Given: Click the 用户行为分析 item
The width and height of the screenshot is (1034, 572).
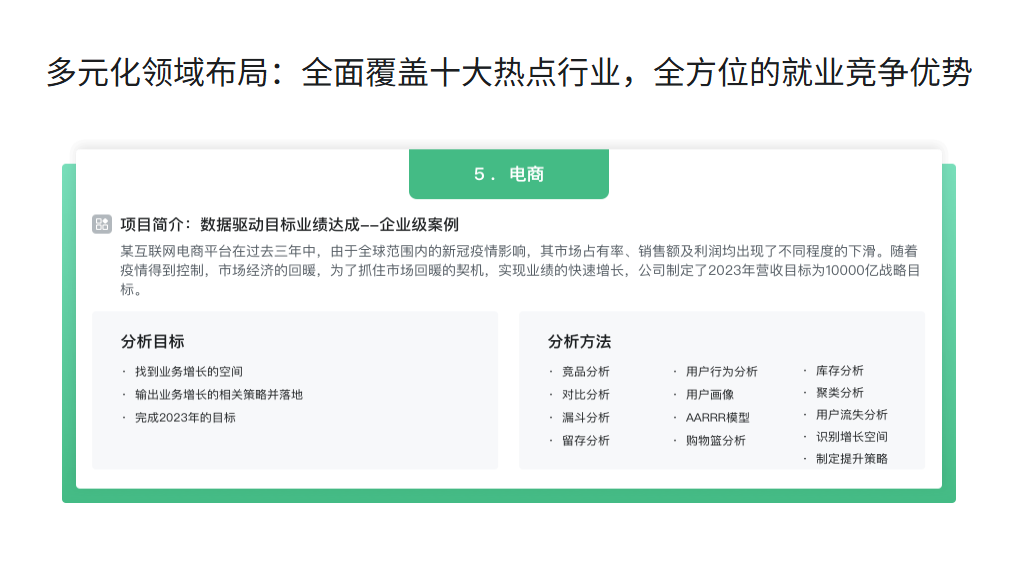Looking at the screenshot, I should tap(721, 371).
